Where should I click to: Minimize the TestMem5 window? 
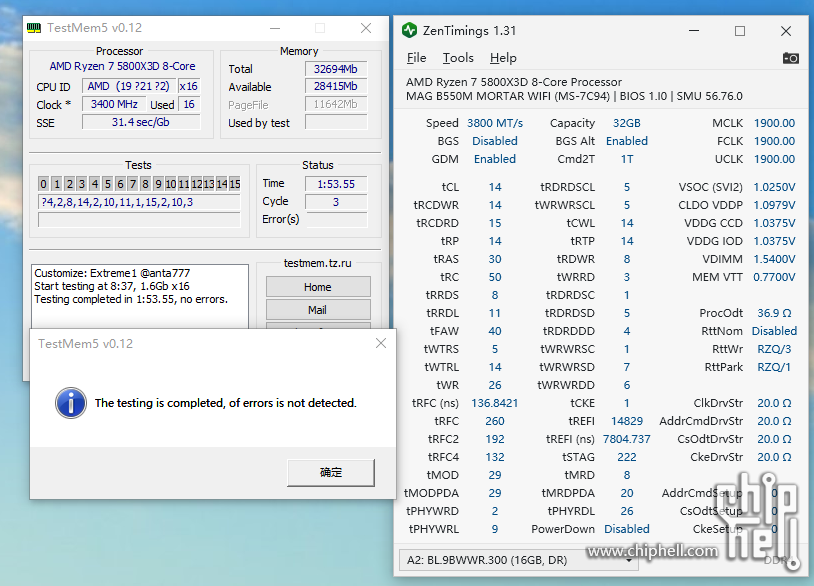pos(275,28)
